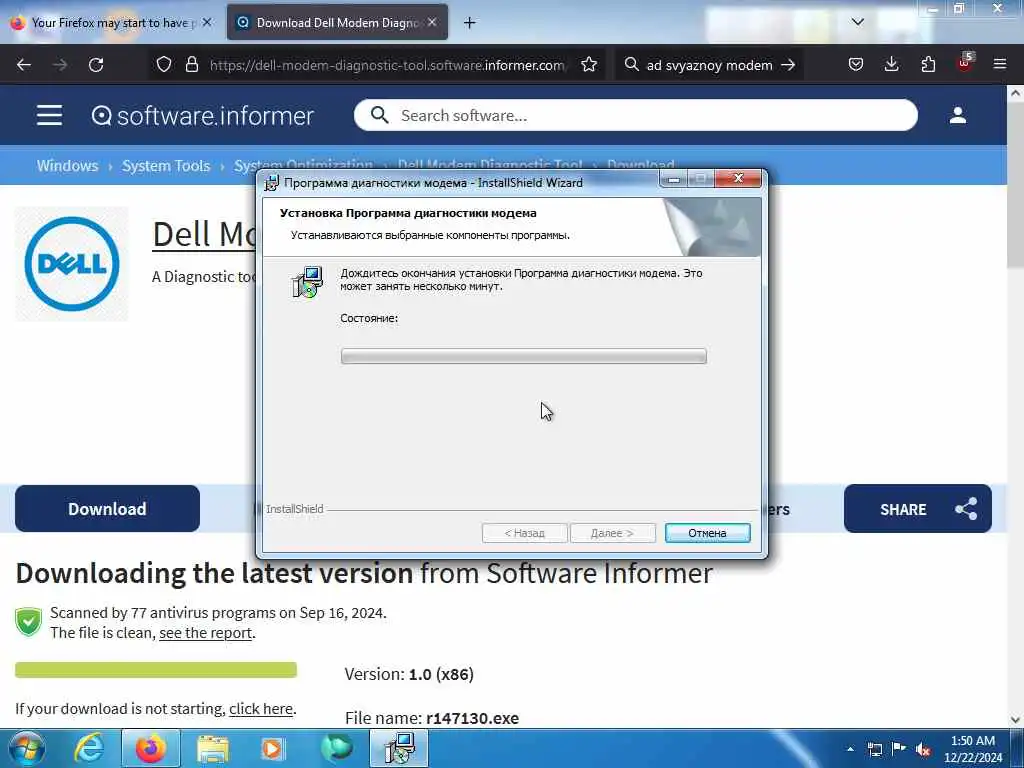
Task: Open the Firefox application menu
Action: (1000, 64)
